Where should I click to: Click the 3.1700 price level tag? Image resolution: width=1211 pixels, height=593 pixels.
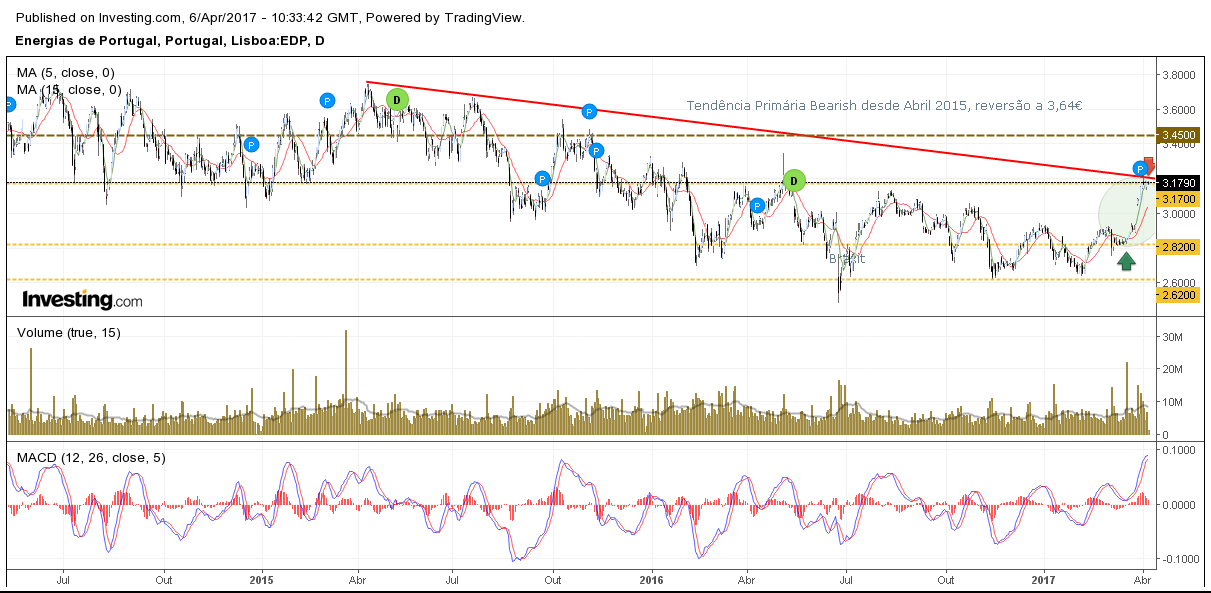click(x=1178, y=199)
